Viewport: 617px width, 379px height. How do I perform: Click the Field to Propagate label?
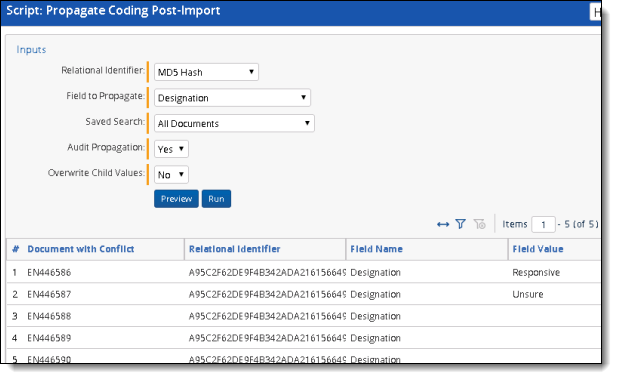(x=105, y=96)
